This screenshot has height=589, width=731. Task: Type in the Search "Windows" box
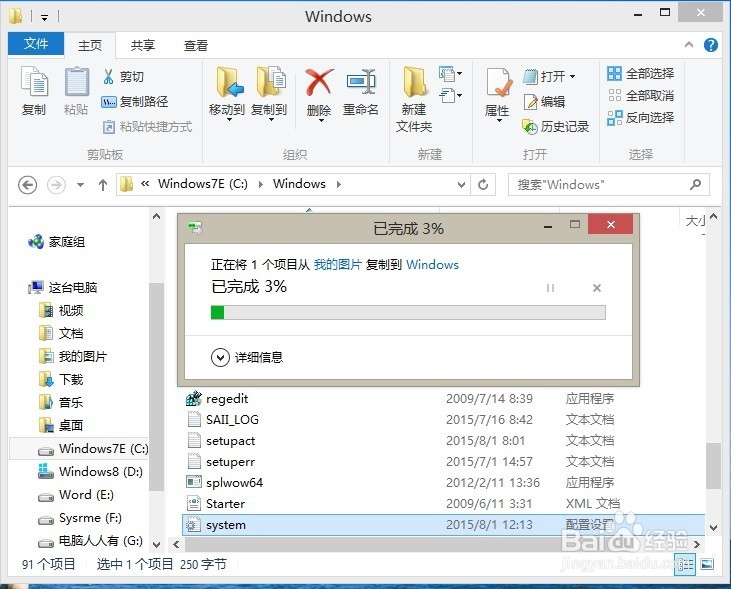[x=601, y=185]
